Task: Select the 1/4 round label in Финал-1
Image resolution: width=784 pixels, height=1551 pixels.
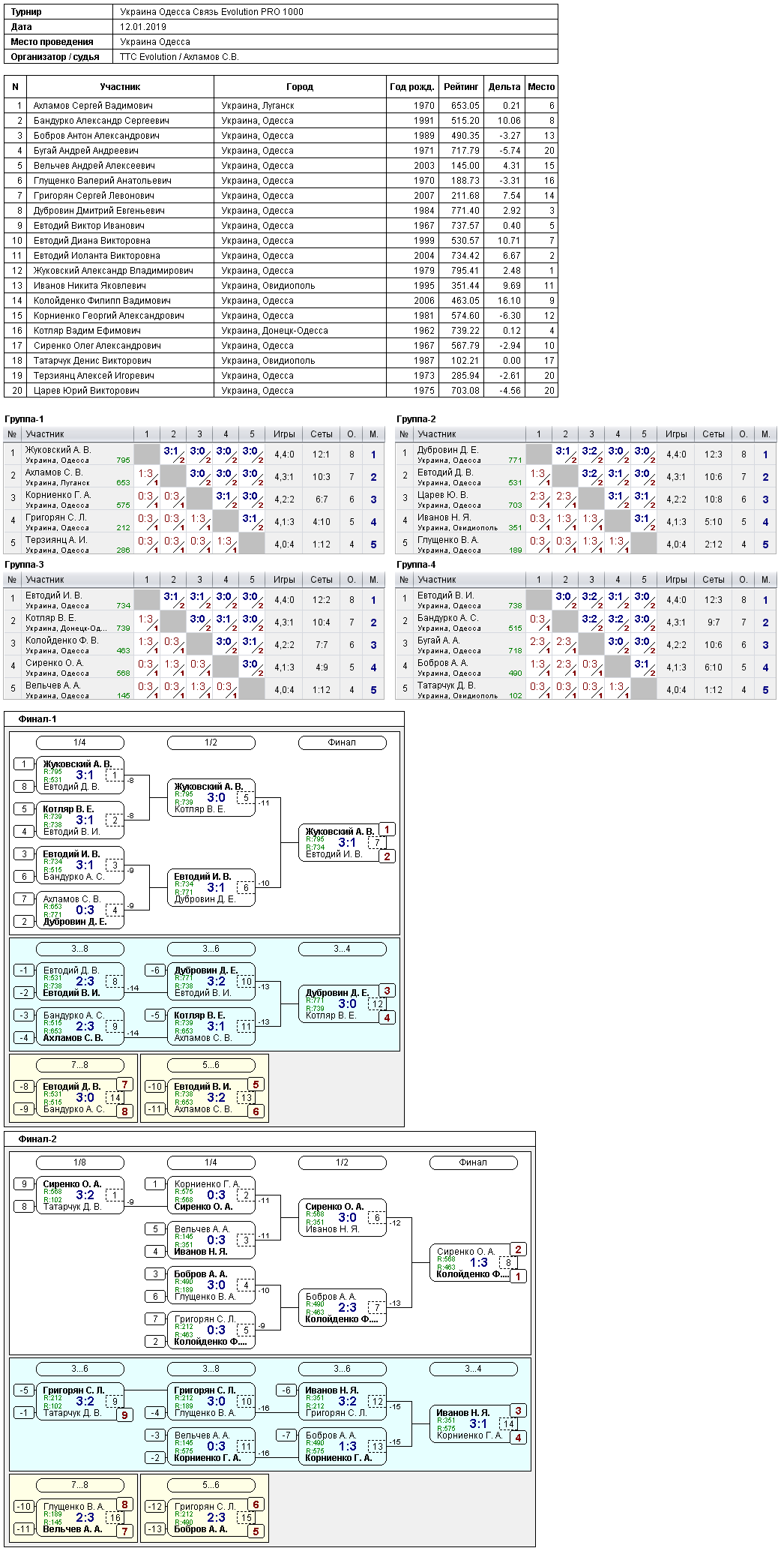Action: (79, 742)
